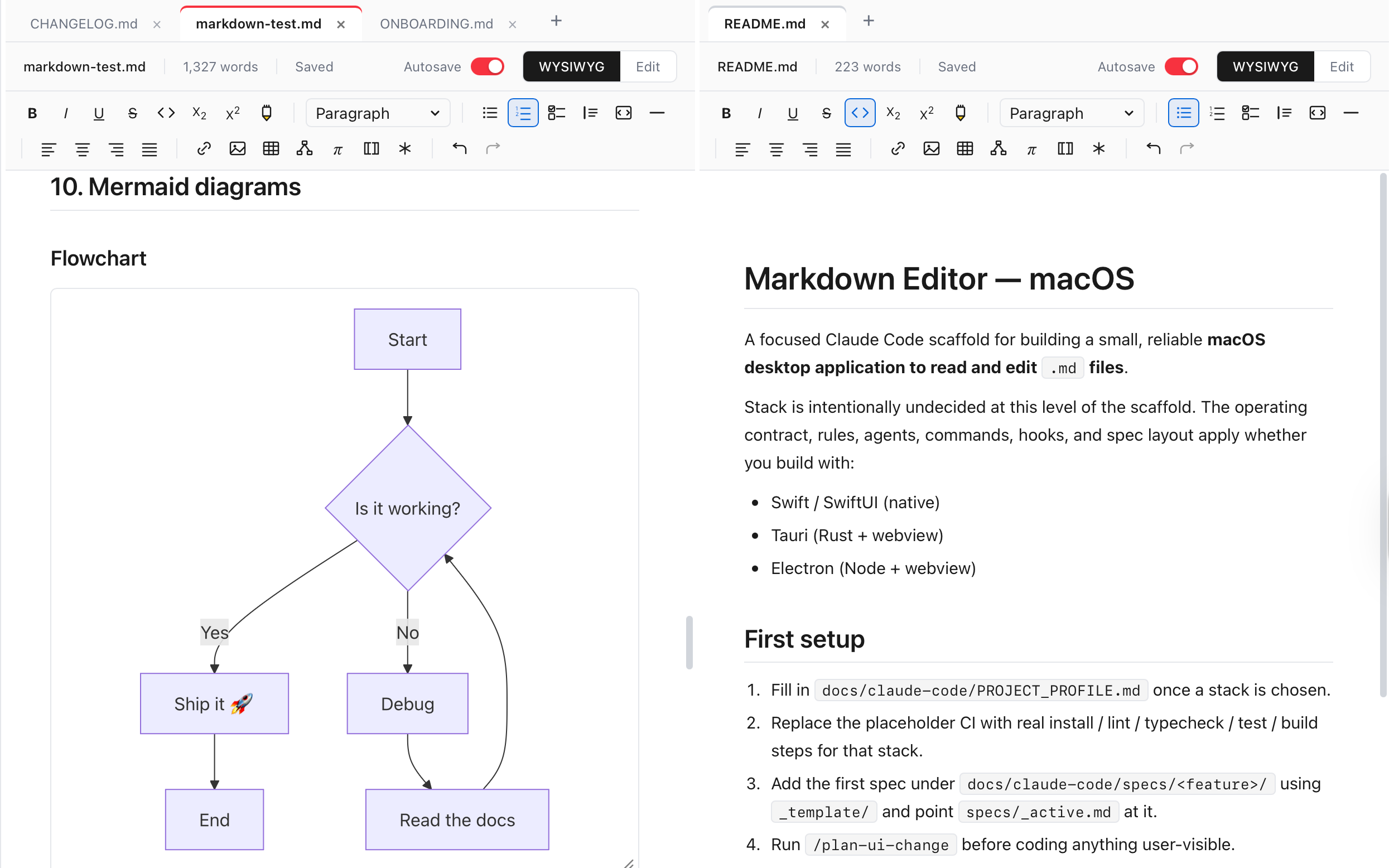Viewport: 1389px width, 868px height.
Task: Toggle Italic in the markdown-test.md toolbar
Action: 65,113
